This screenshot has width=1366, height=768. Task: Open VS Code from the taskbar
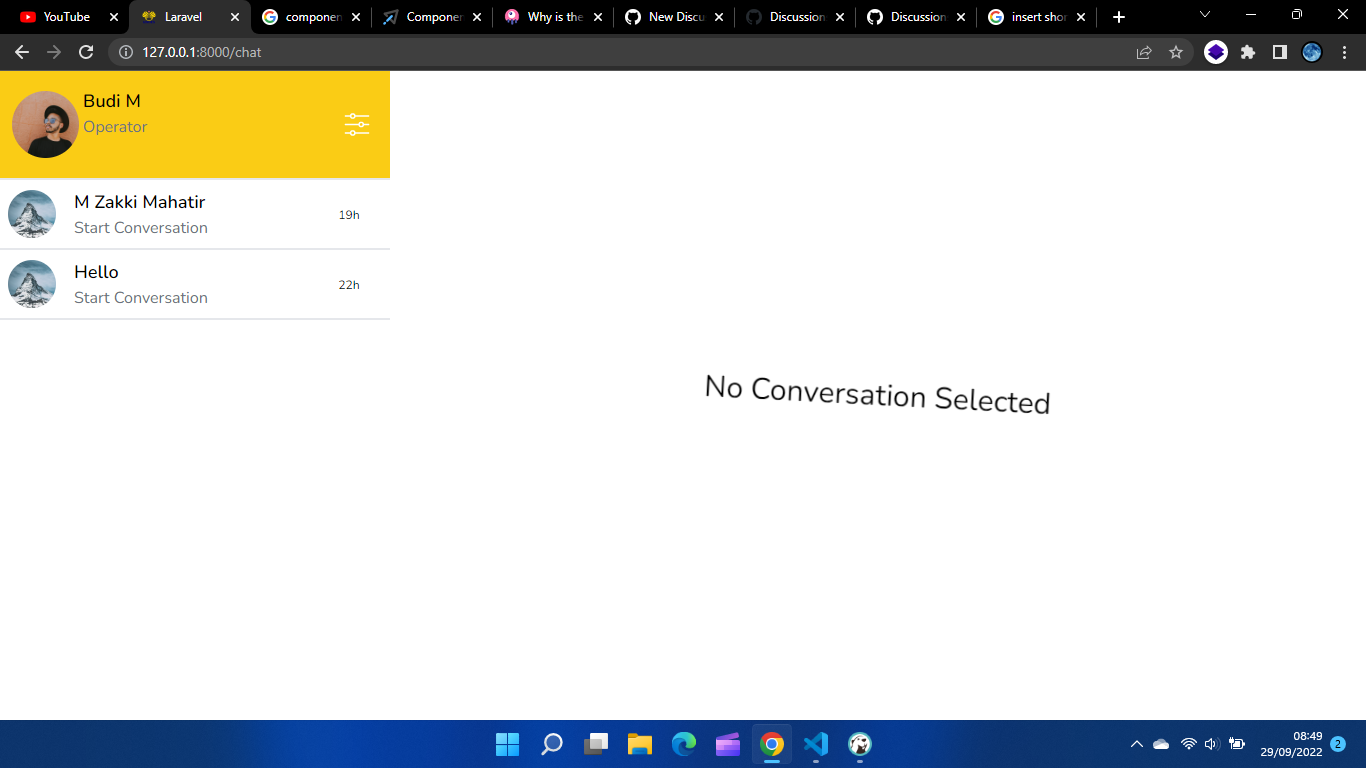point(816,744)
